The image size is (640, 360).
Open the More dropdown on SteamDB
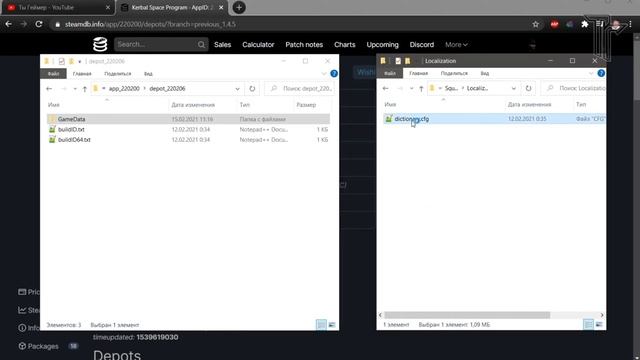(456, 44)
